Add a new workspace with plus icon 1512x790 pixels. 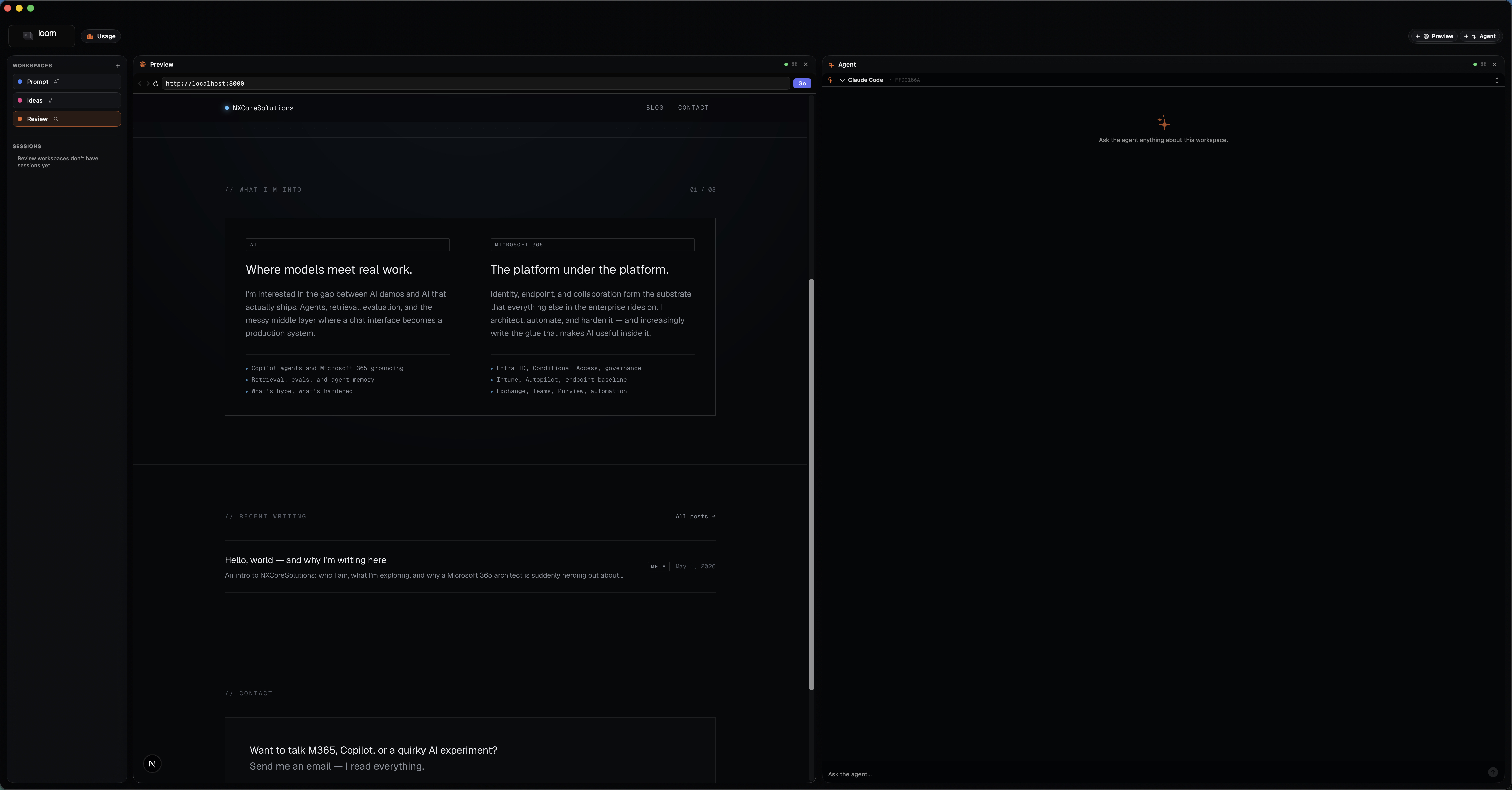117,66
